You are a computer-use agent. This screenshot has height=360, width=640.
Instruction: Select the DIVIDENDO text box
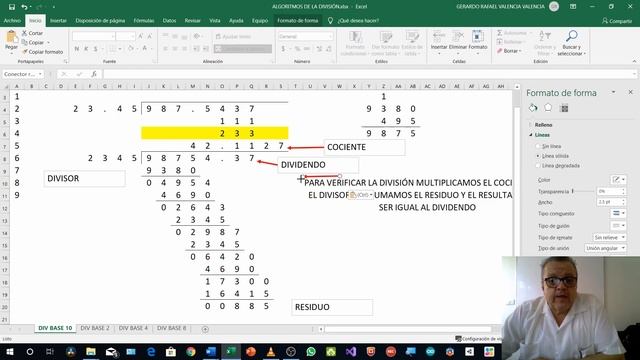click(x=318, y=165)
